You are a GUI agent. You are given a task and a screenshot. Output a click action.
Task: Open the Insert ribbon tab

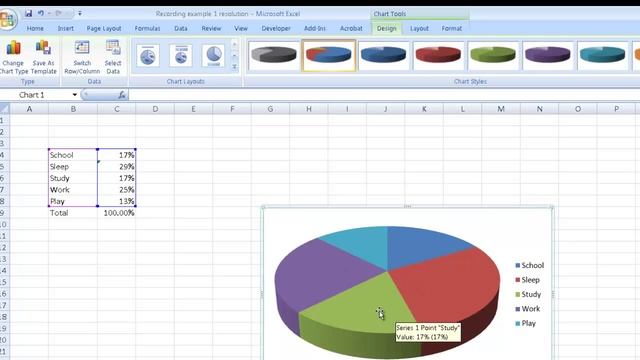(66, 28)
